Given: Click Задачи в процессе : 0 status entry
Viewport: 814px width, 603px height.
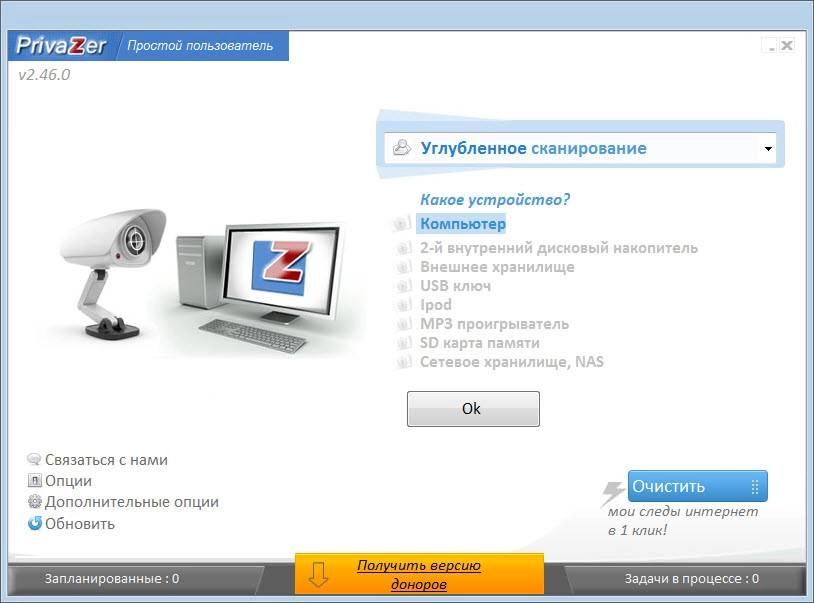Looking at the screenshot, I should point(691,579).
